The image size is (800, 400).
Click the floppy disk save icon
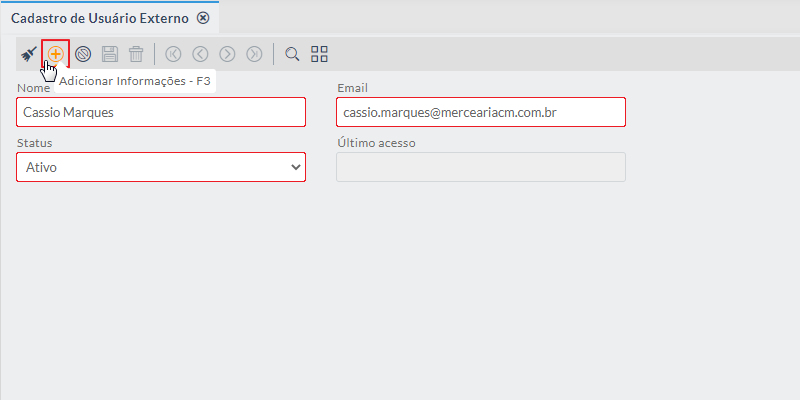109,54
